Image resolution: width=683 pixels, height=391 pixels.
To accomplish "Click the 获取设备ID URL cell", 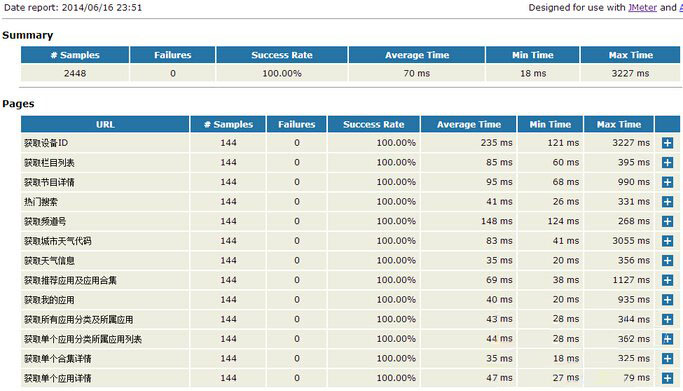I will [105, 143].
